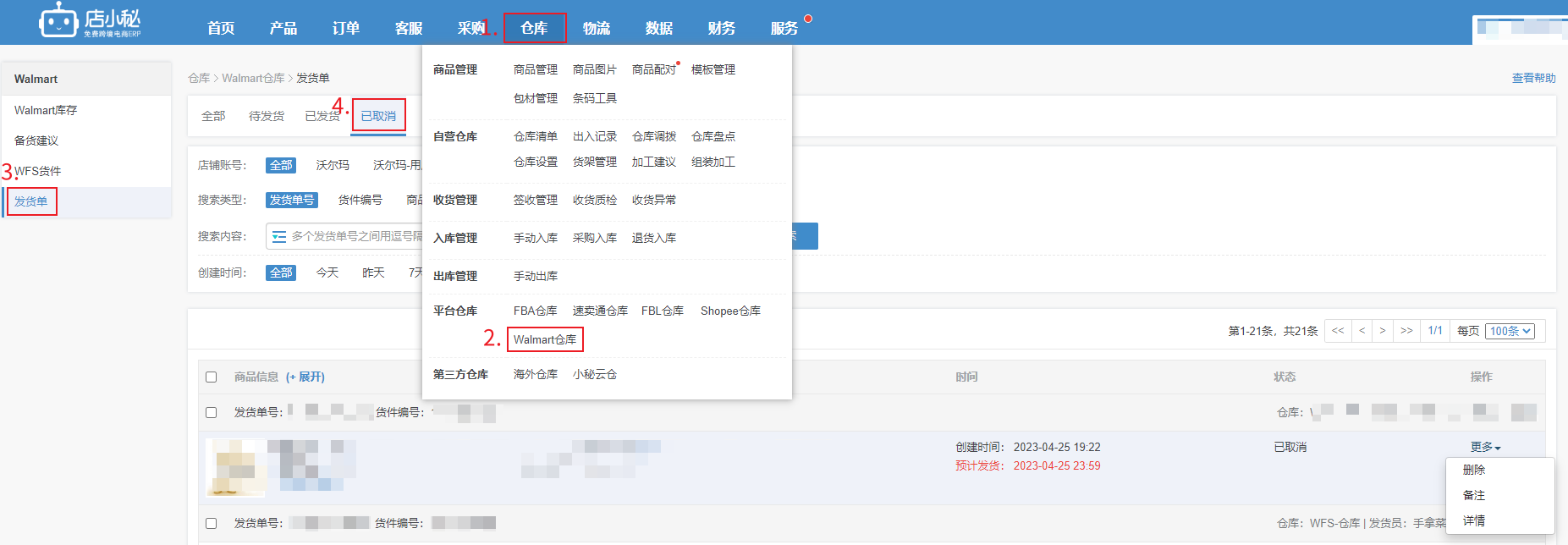The height and width of the screenshot is (545, 1568).
Task: Open the 仓库 top menu
Action: click(534, 28)
